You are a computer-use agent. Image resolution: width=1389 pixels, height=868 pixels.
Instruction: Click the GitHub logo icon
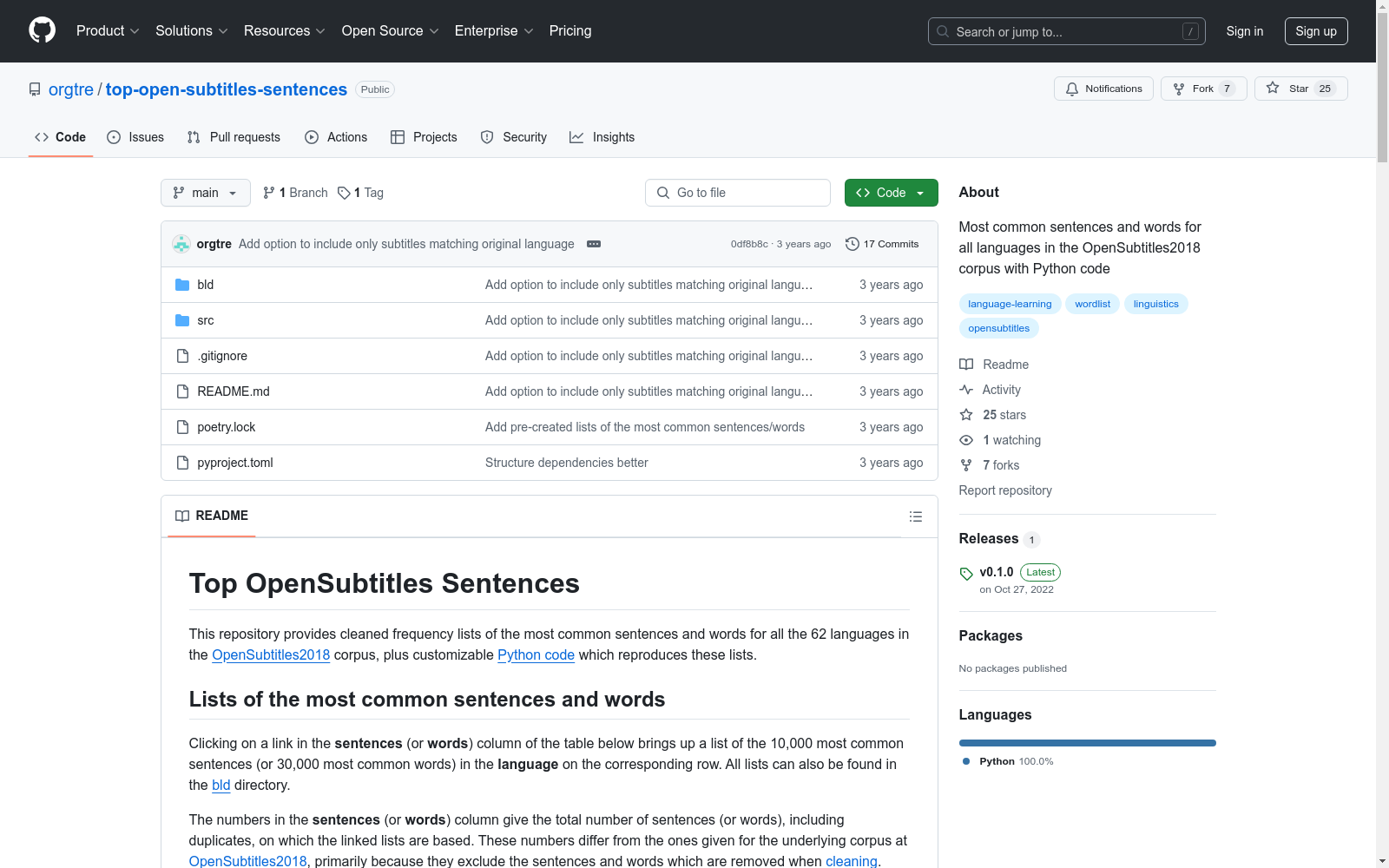point(42,30)
